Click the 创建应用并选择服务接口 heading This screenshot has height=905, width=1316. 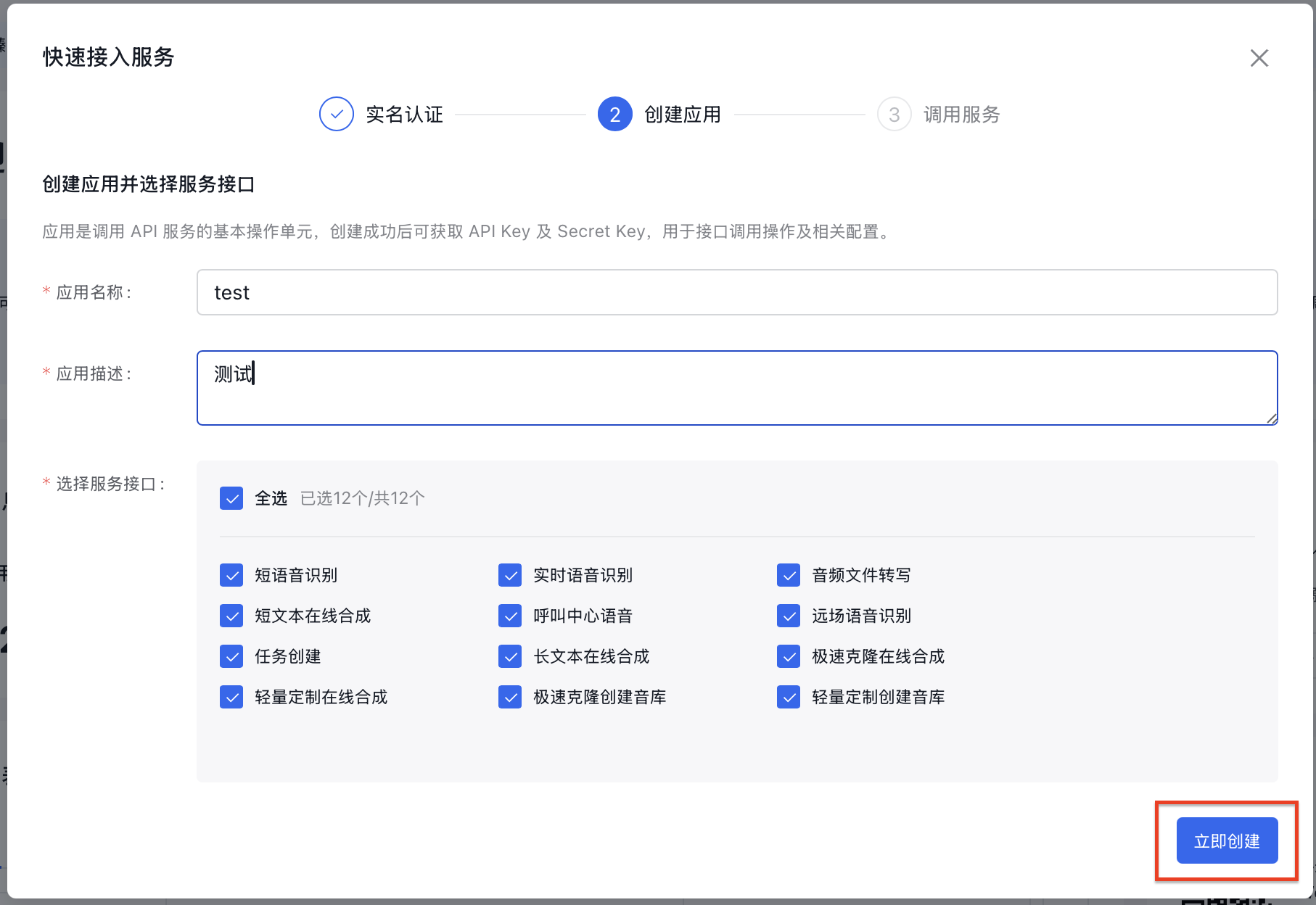tap(149, 184)
